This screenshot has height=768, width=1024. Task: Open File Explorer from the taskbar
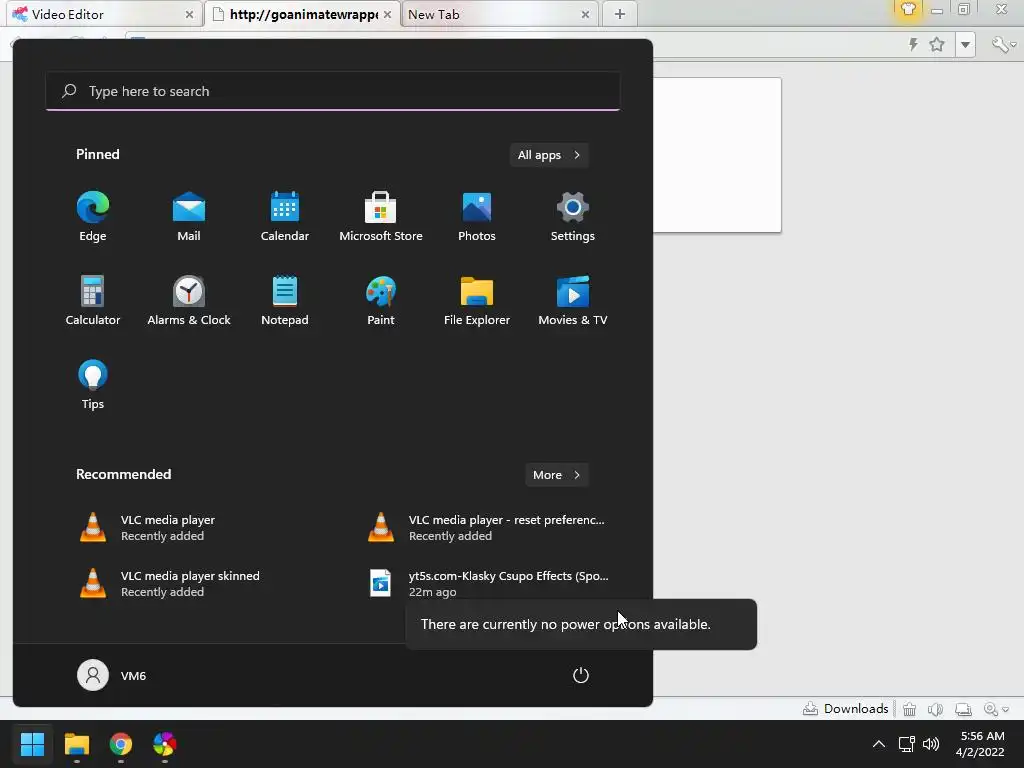click(x=76, y=744)
